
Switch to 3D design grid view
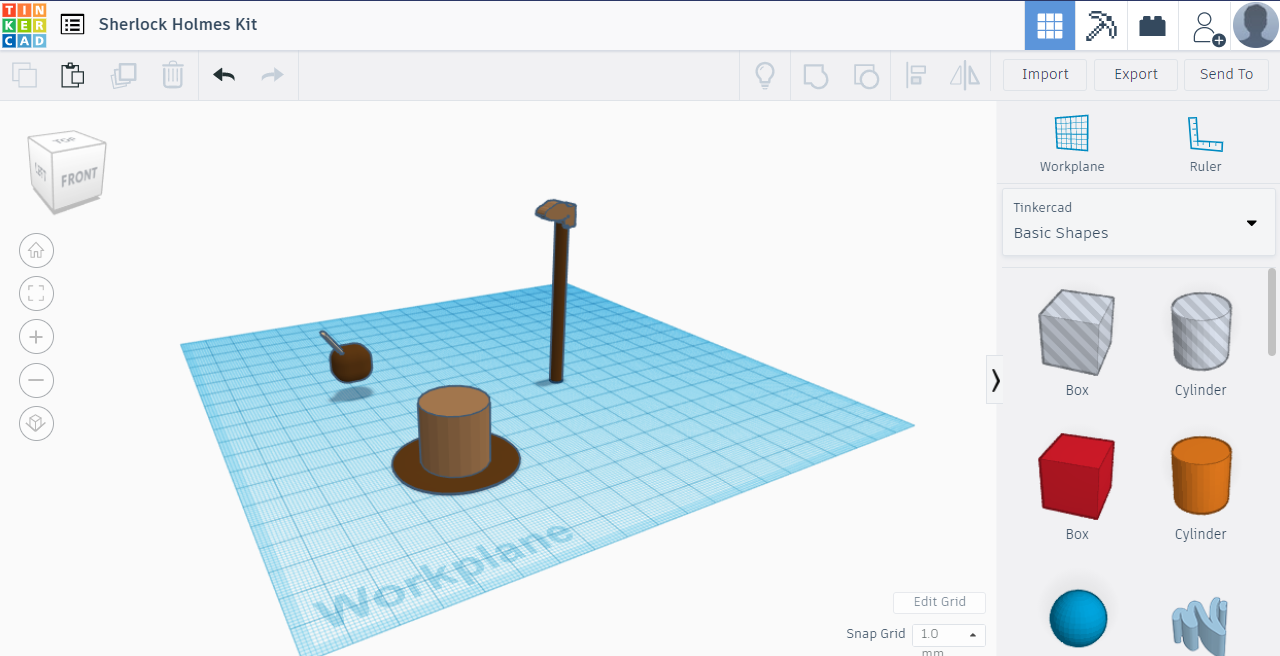tap(1050, 25)
